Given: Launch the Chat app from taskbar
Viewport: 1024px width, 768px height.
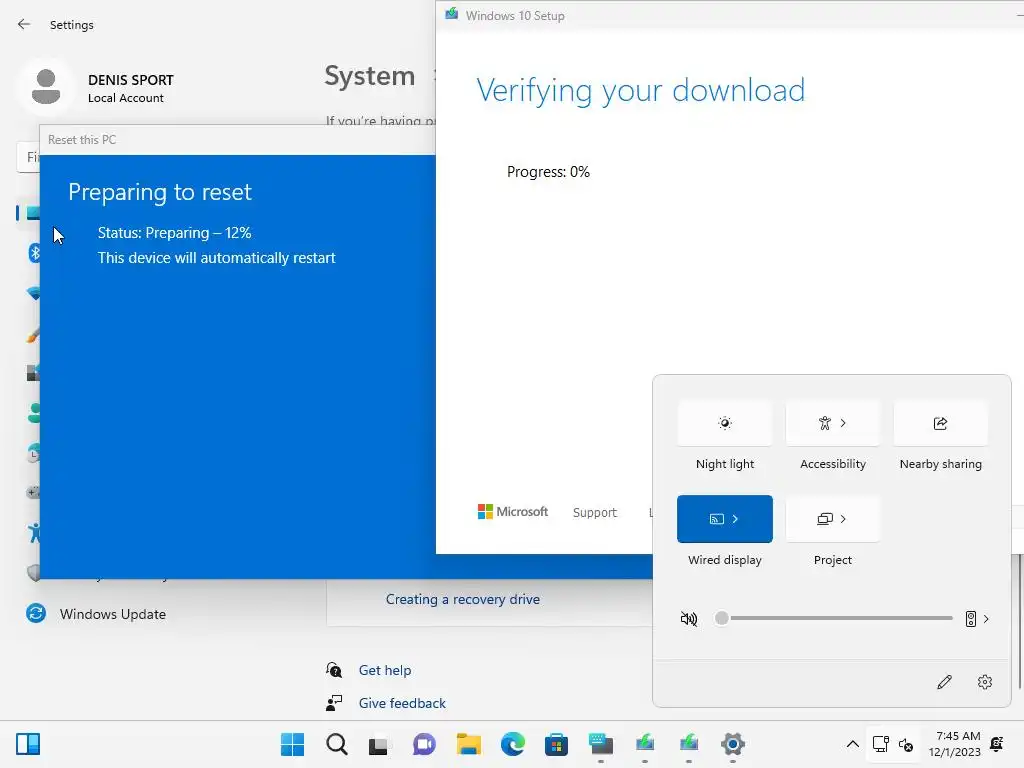Looking at the screenshot, I should (x=424, y=744).
